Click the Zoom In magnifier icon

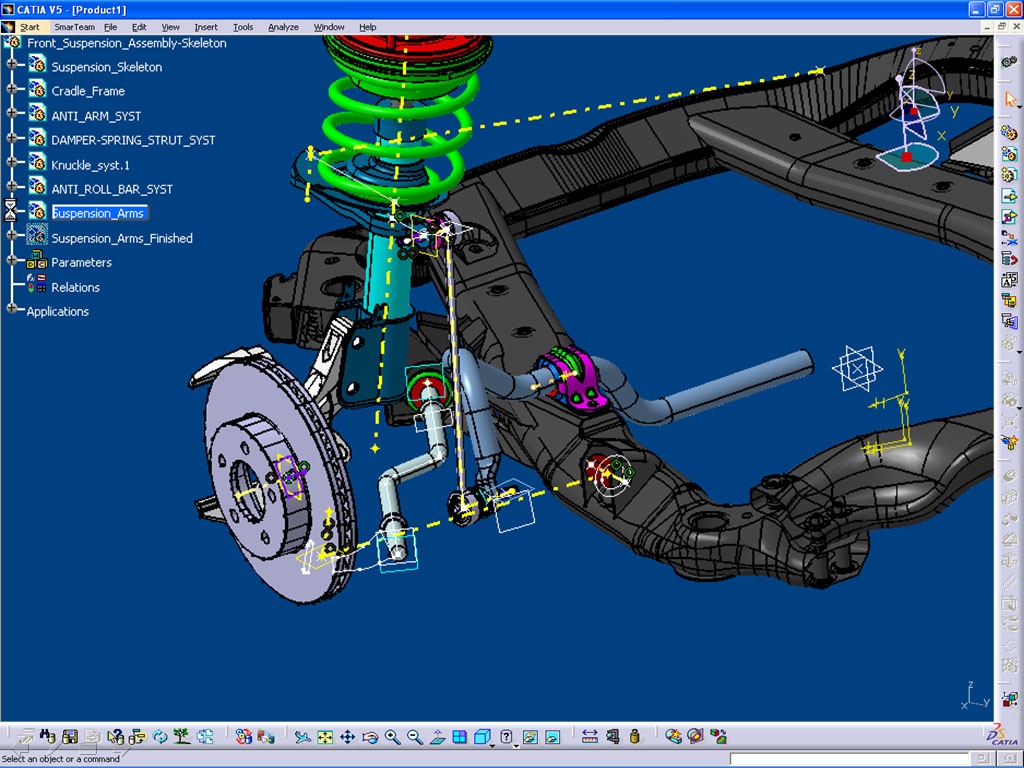tap(392, 737)
